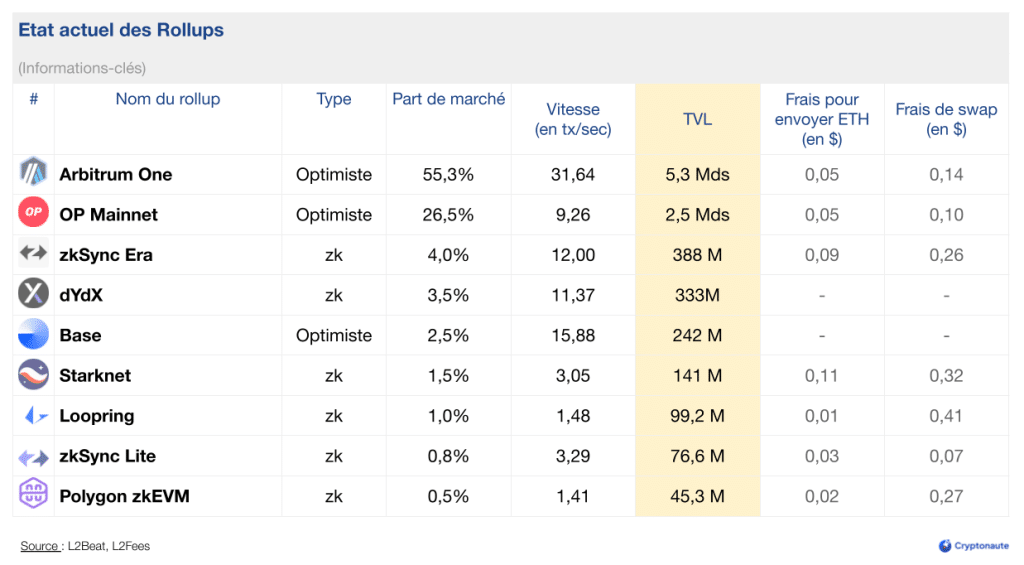Click the '5,3 Mds' TVL value
The image size is (1024, 565).
pyautogui.click(x=697, y=174)
